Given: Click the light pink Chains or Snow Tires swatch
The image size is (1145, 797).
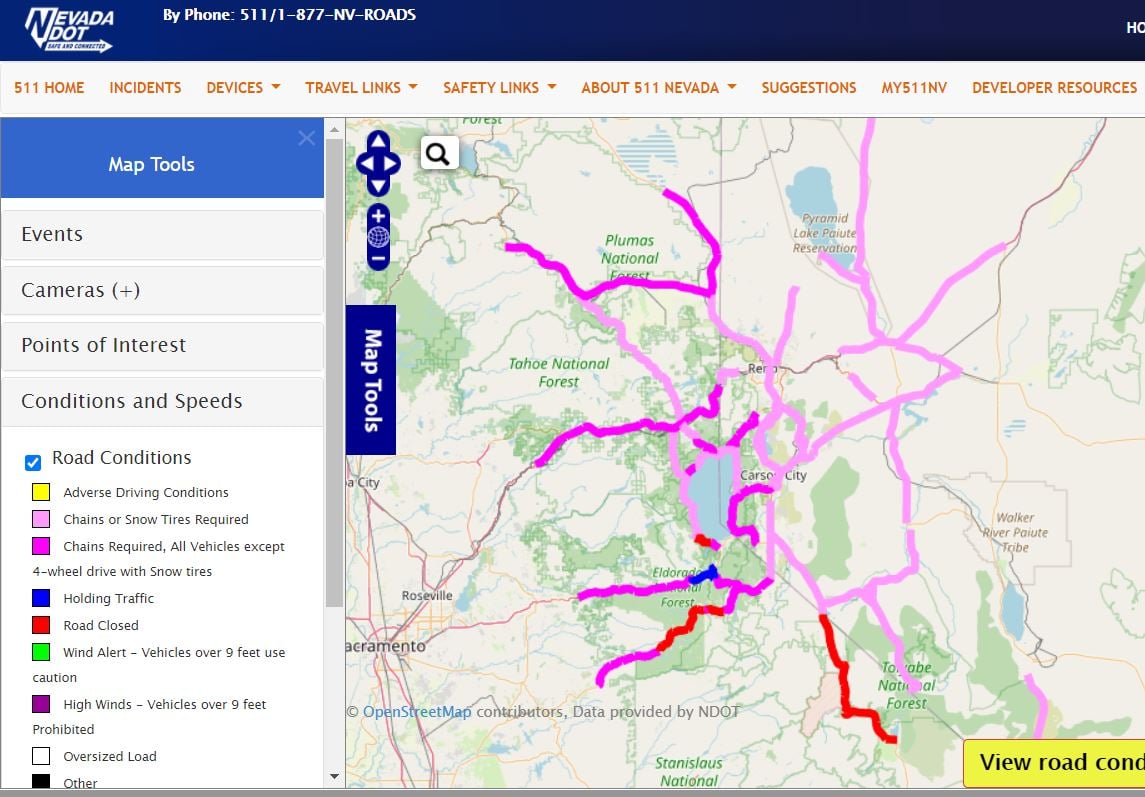Looking at the screenshot, I should point(41,519).
